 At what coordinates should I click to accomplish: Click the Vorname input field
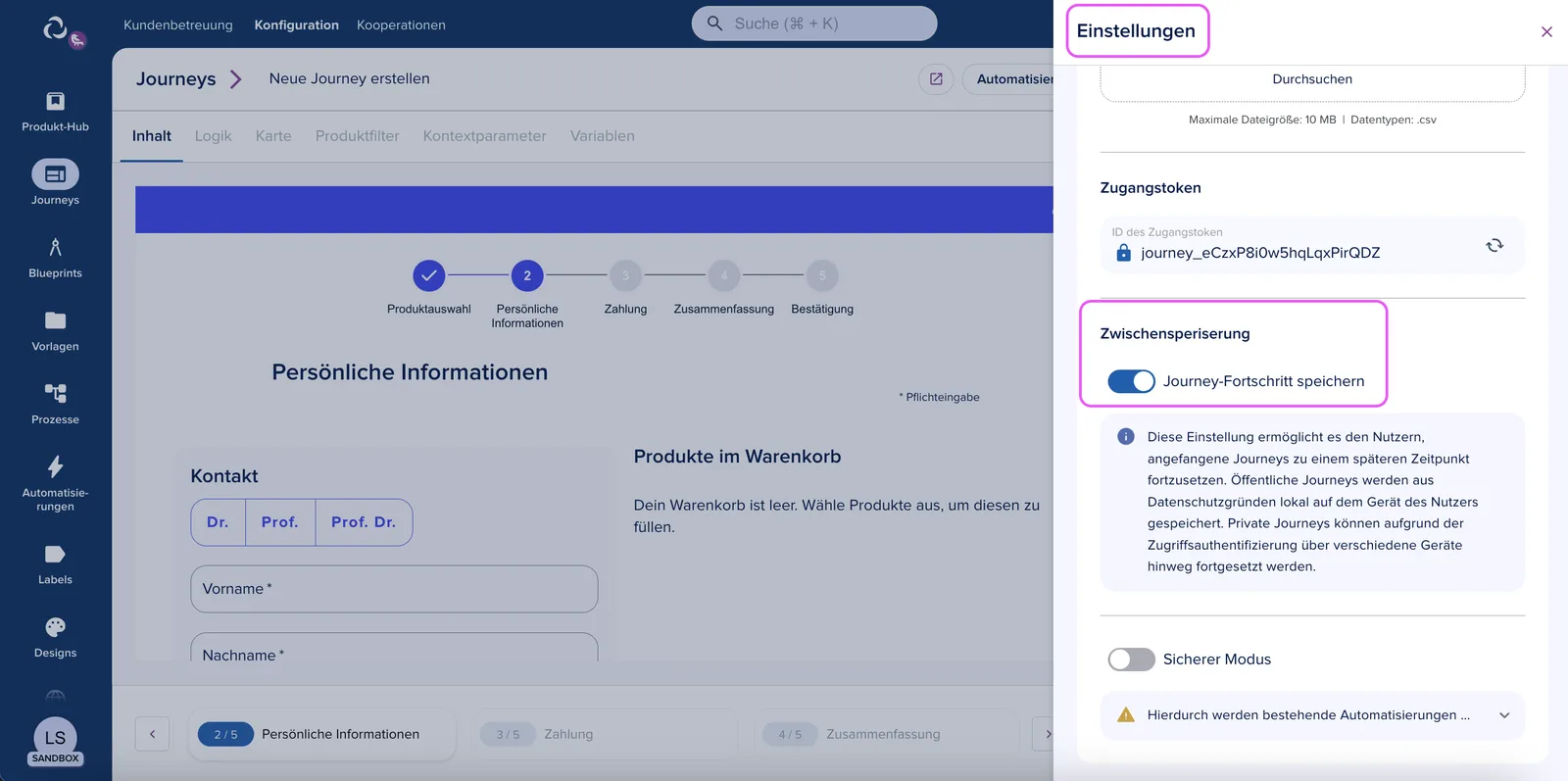pyautogui.click(x=394, y=589)
